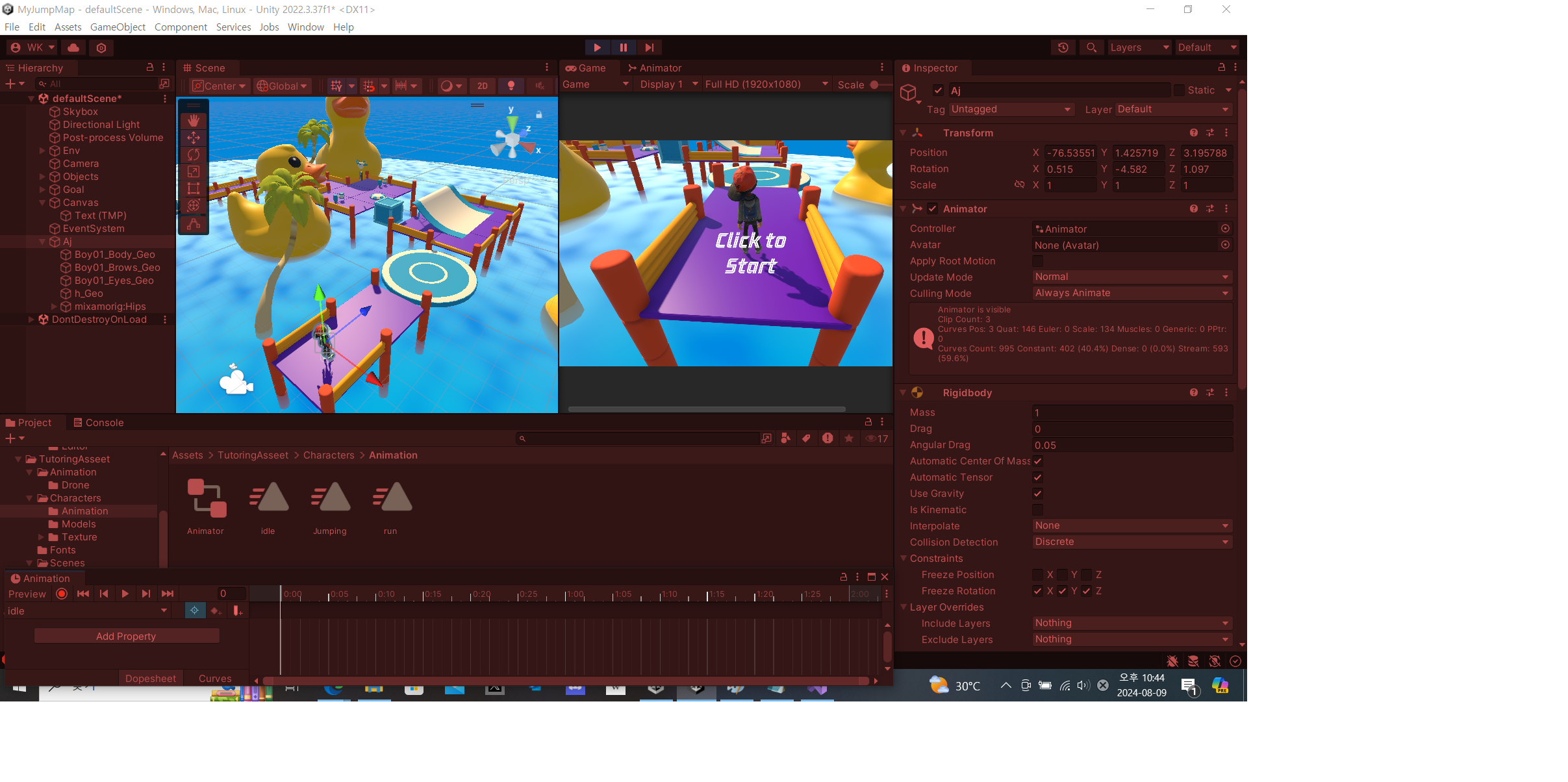
Task: Open the GameObject menu
Action: pos(118,27)
